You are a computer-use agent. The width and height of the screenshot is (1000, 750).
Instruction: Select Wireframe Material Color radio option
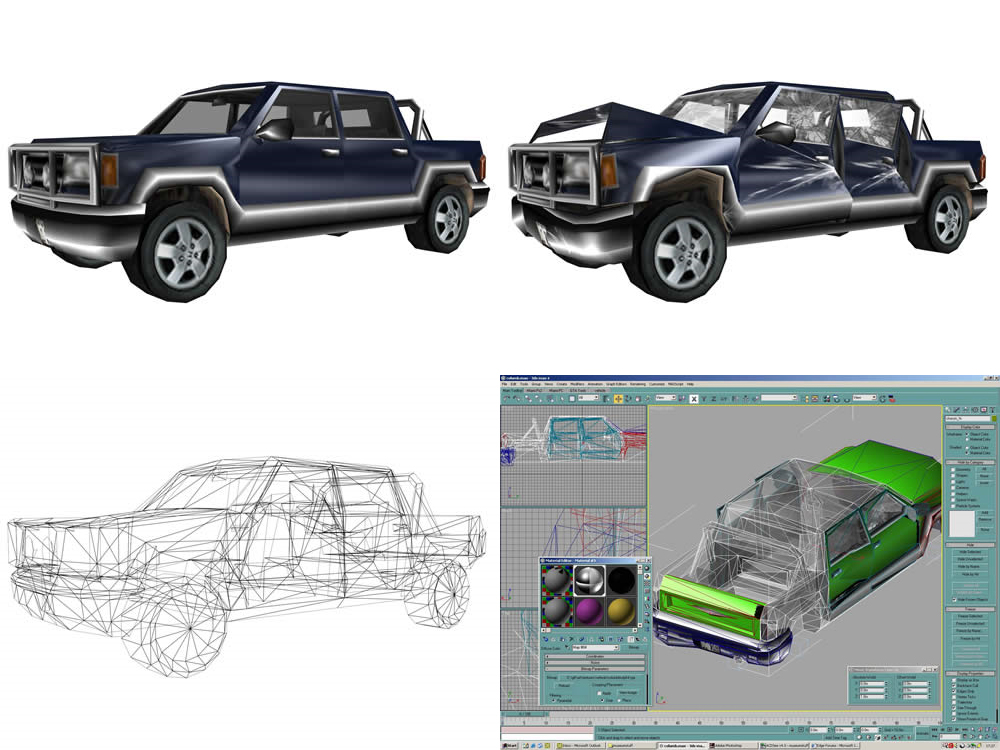point(967,439)
